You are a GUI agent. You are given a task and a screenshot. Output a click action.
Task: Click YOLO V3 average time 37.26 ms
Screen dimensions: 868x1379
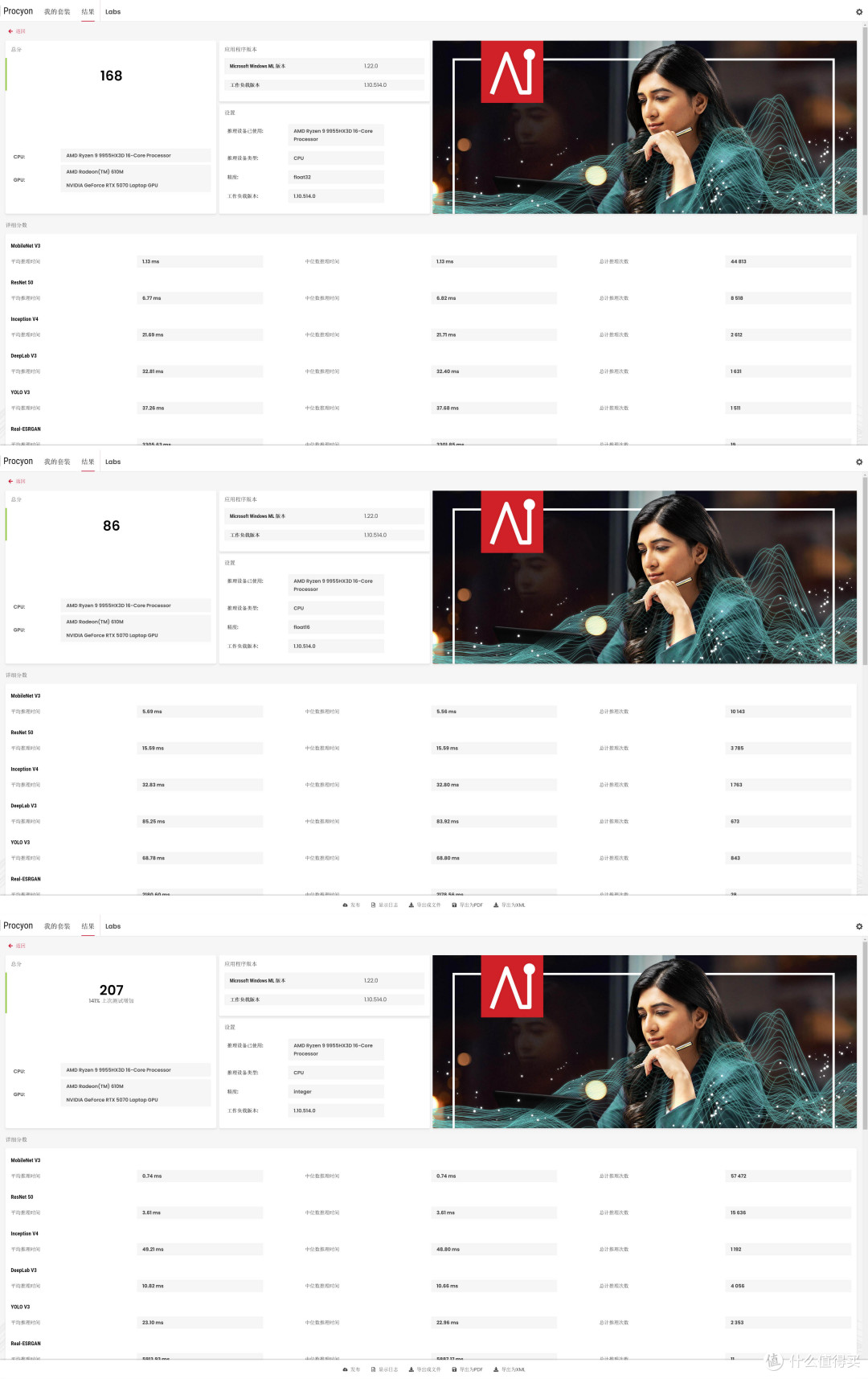200,408
